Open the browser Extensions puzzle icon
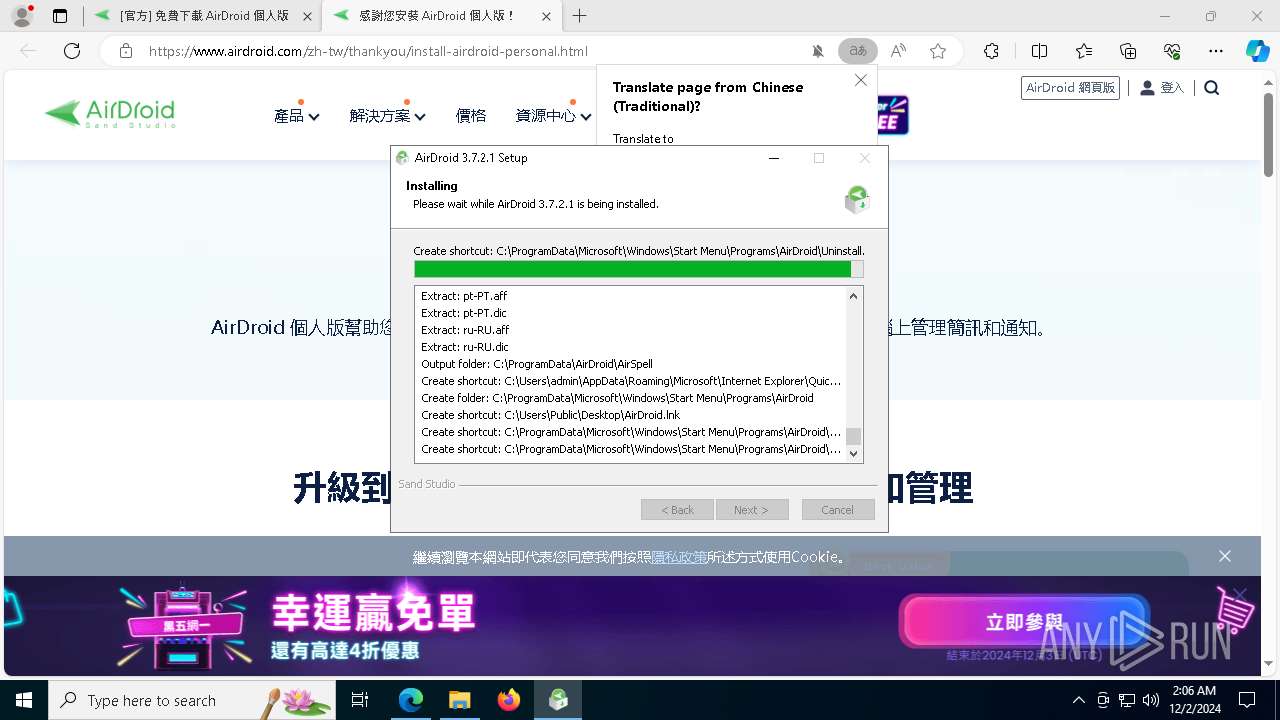 point(991,51)
